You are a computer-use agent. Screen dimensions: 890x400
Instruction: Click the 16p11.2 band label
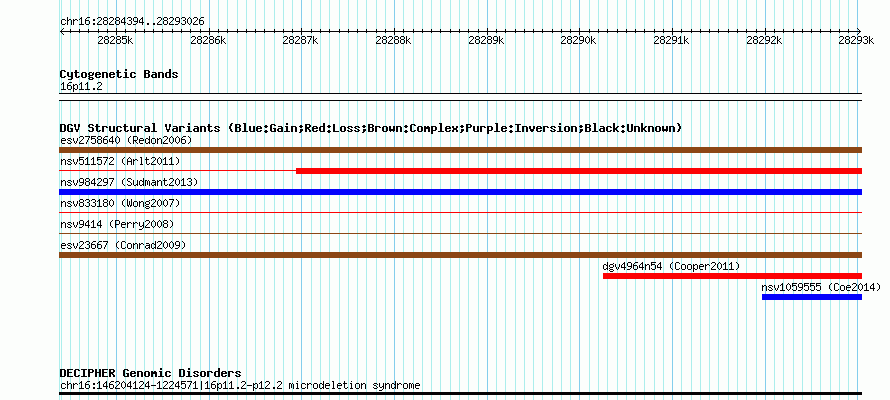click(x=81, y=86)
